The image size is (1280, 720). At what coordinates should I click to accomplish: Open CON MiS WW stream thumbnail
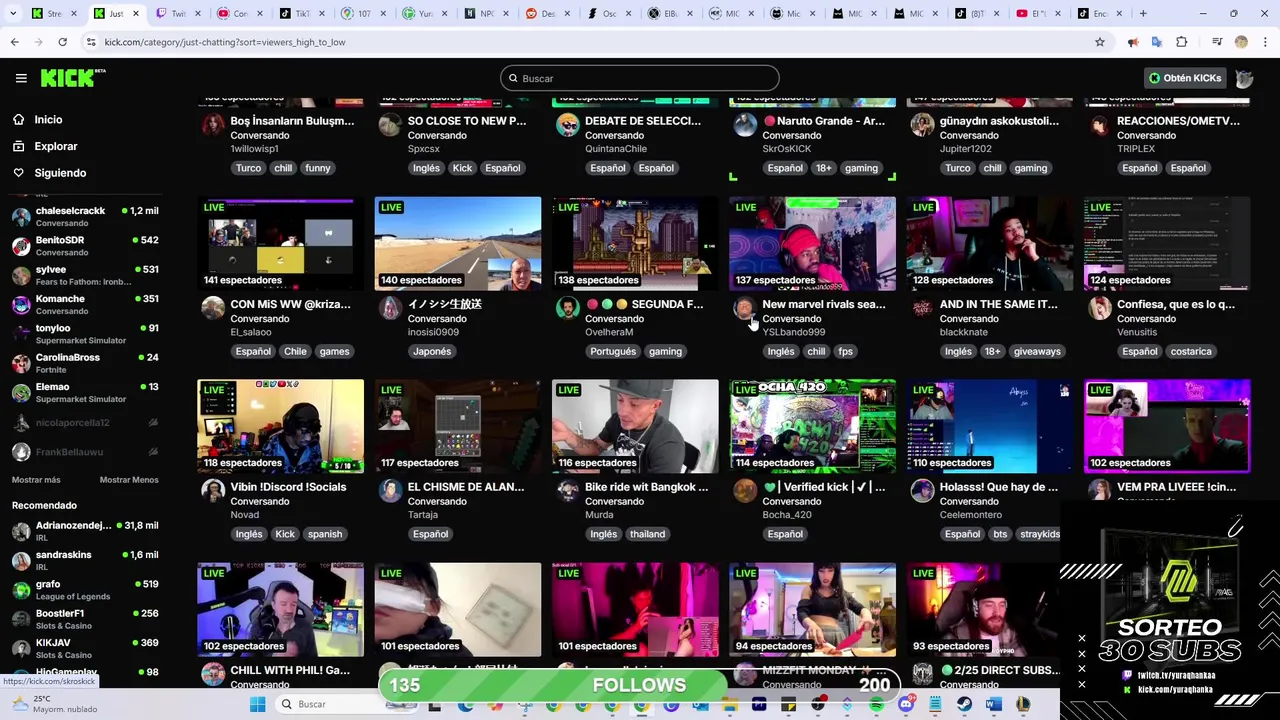[x=280, y=243]
